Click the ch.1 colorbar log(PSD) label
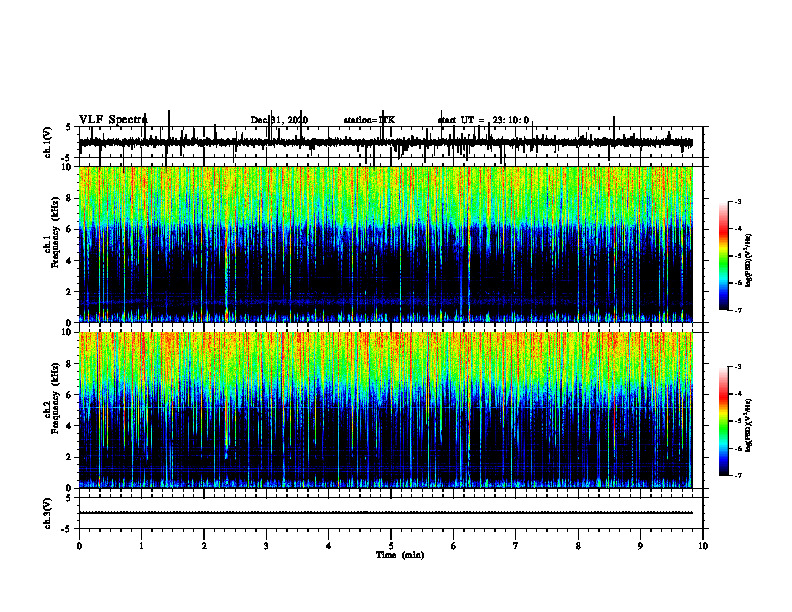792x612 pixels. tap(749, 261)
